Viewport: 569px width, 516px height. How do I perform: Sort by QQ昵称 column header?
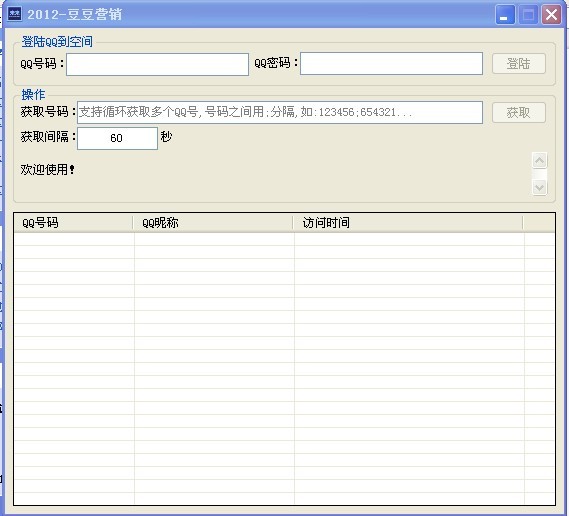click(x=213, y=223)
